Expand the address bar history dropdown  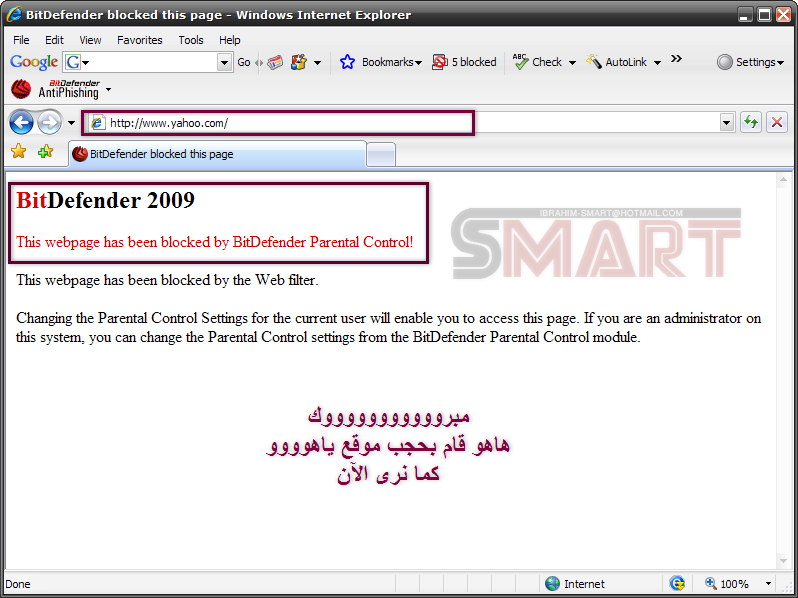[x=726, y=123]
